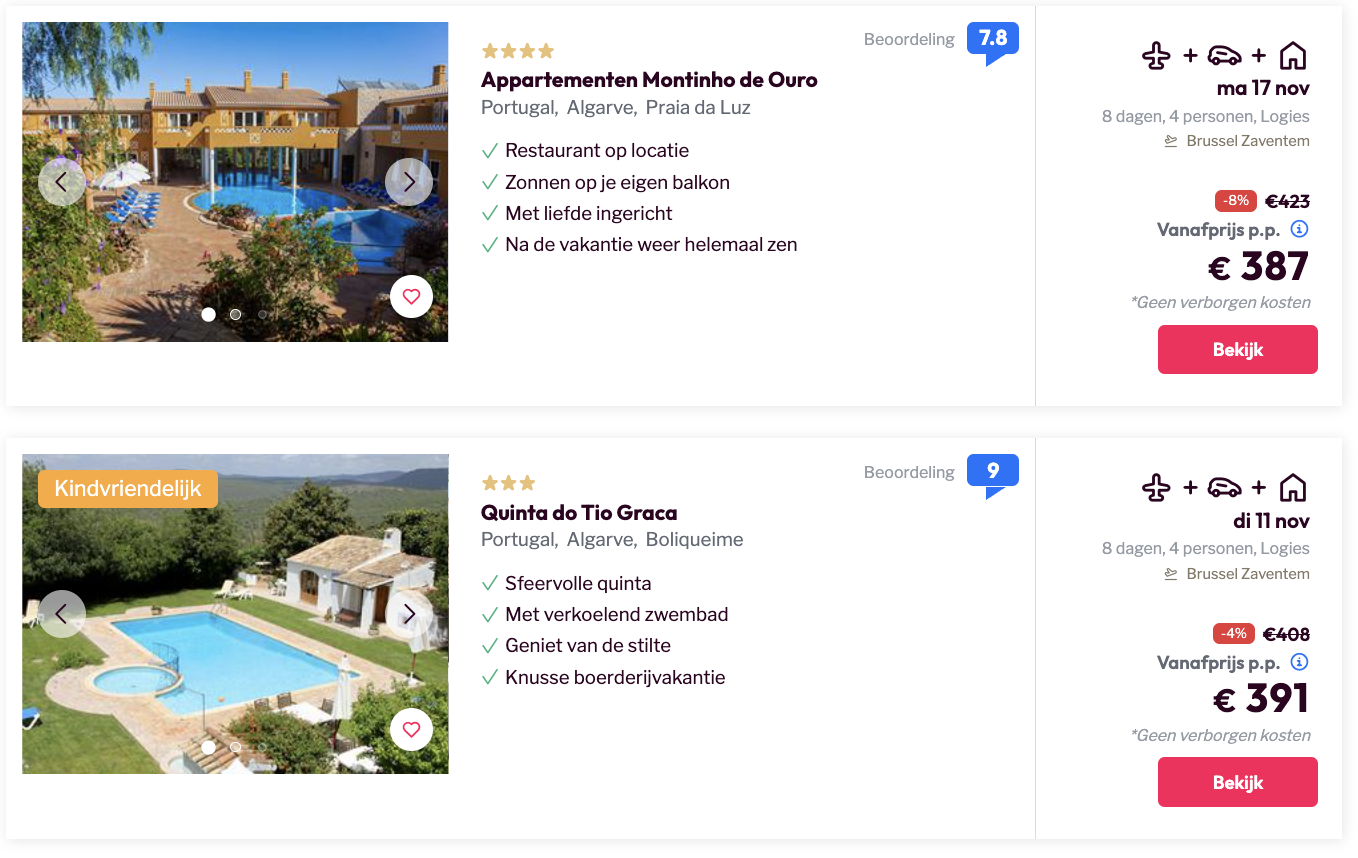Click Kindvriendelijk label on Quinta photo
Viewport: 1358px width, 858px height.
pos(128,489)
